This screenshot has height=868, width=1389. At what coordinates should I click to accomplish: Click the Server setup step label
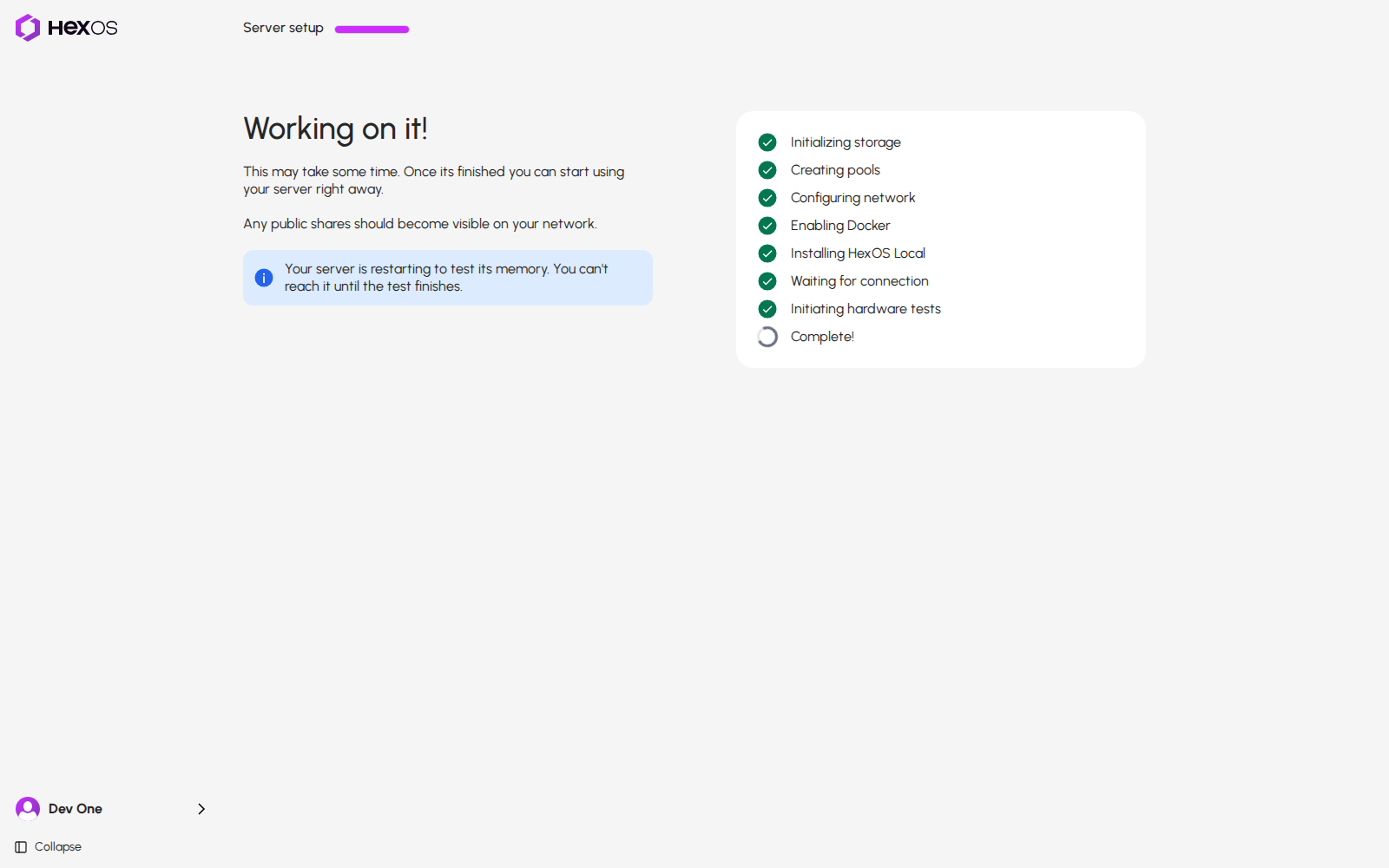283,28
